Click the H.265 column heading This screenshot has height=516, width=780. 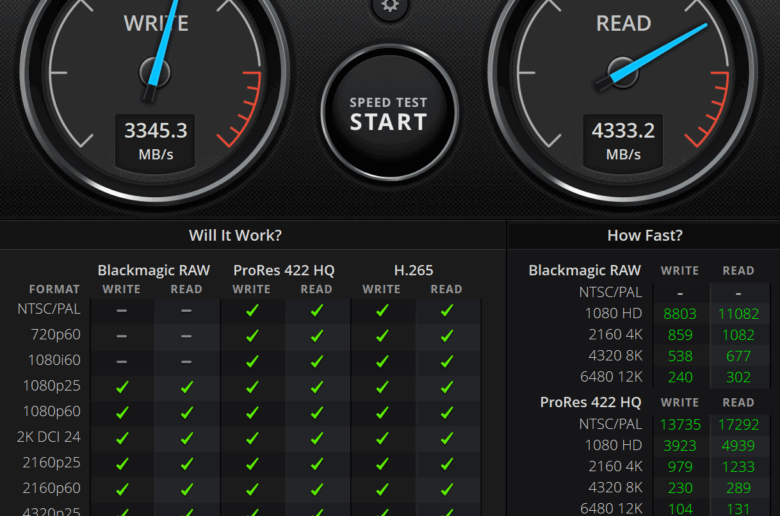(413, 270)
